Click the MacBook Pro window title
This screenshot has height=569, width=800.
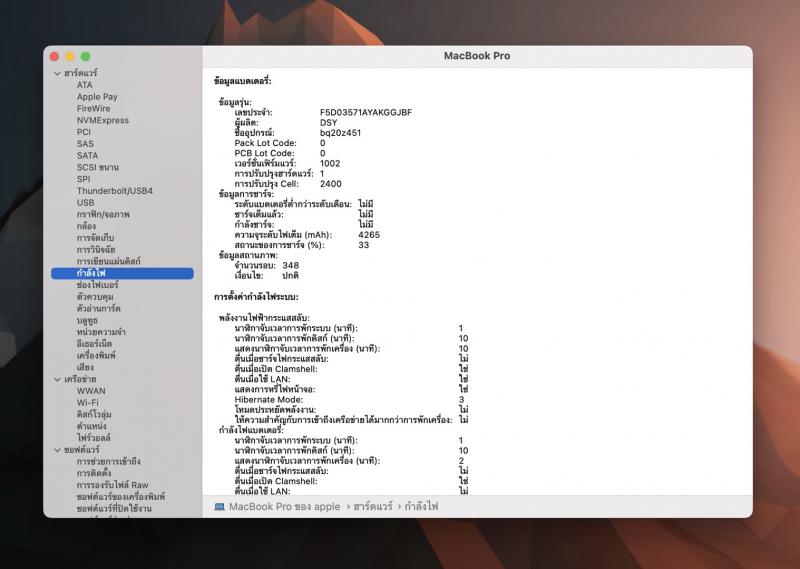coord(477,56)
